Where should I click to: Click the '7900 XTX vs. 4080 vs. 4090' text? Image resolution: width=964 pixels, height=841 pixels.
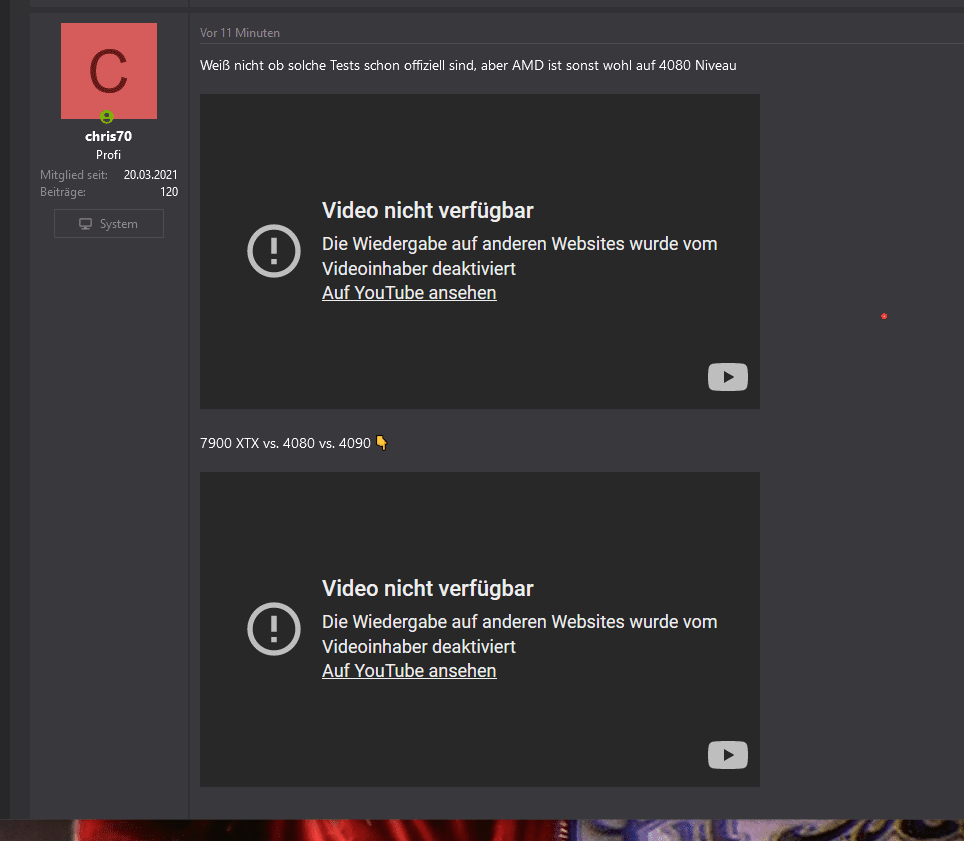click(x=285, y=443)
